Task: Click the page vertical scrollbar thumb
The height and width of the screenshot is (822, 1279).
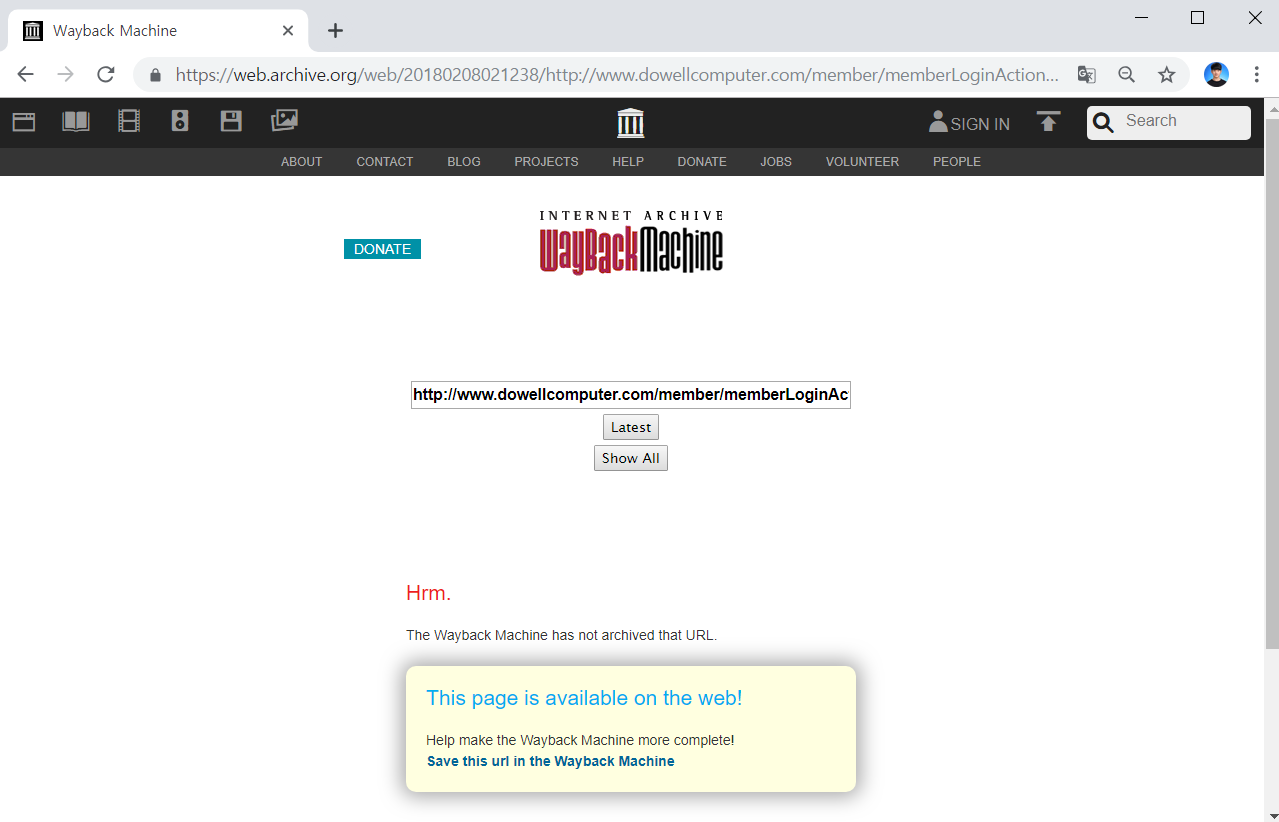Action: (1272, 384)
